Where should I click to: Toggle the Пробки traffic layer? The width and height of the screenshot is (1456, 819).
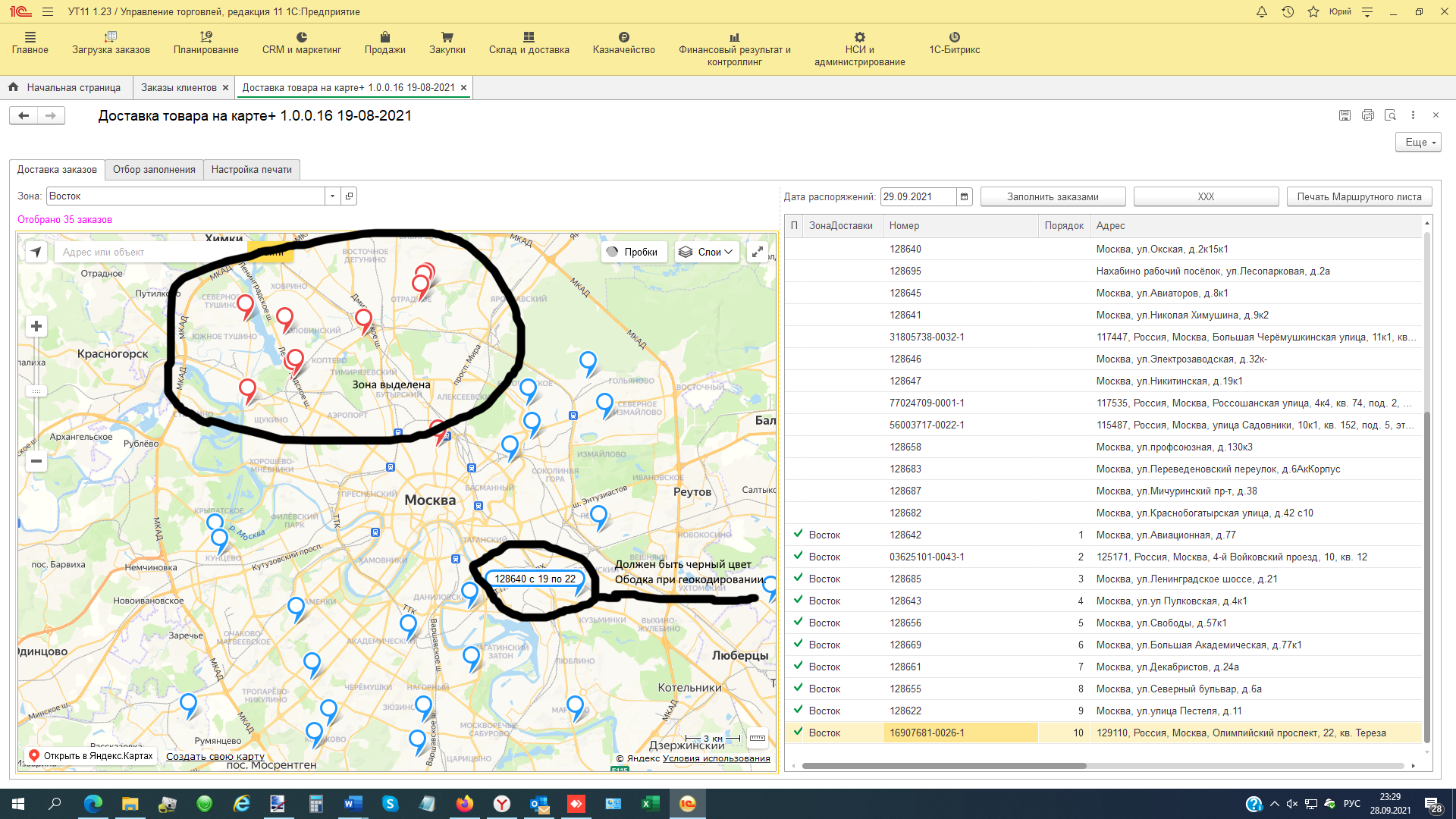coord(634,253)
